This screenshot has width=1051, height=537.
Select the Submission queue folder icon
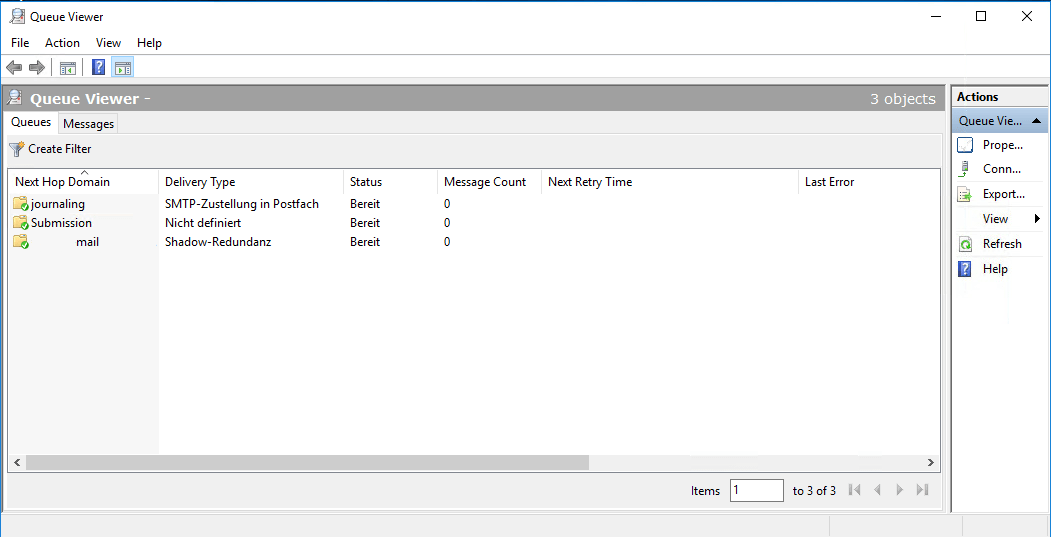(x=21, y=223)
